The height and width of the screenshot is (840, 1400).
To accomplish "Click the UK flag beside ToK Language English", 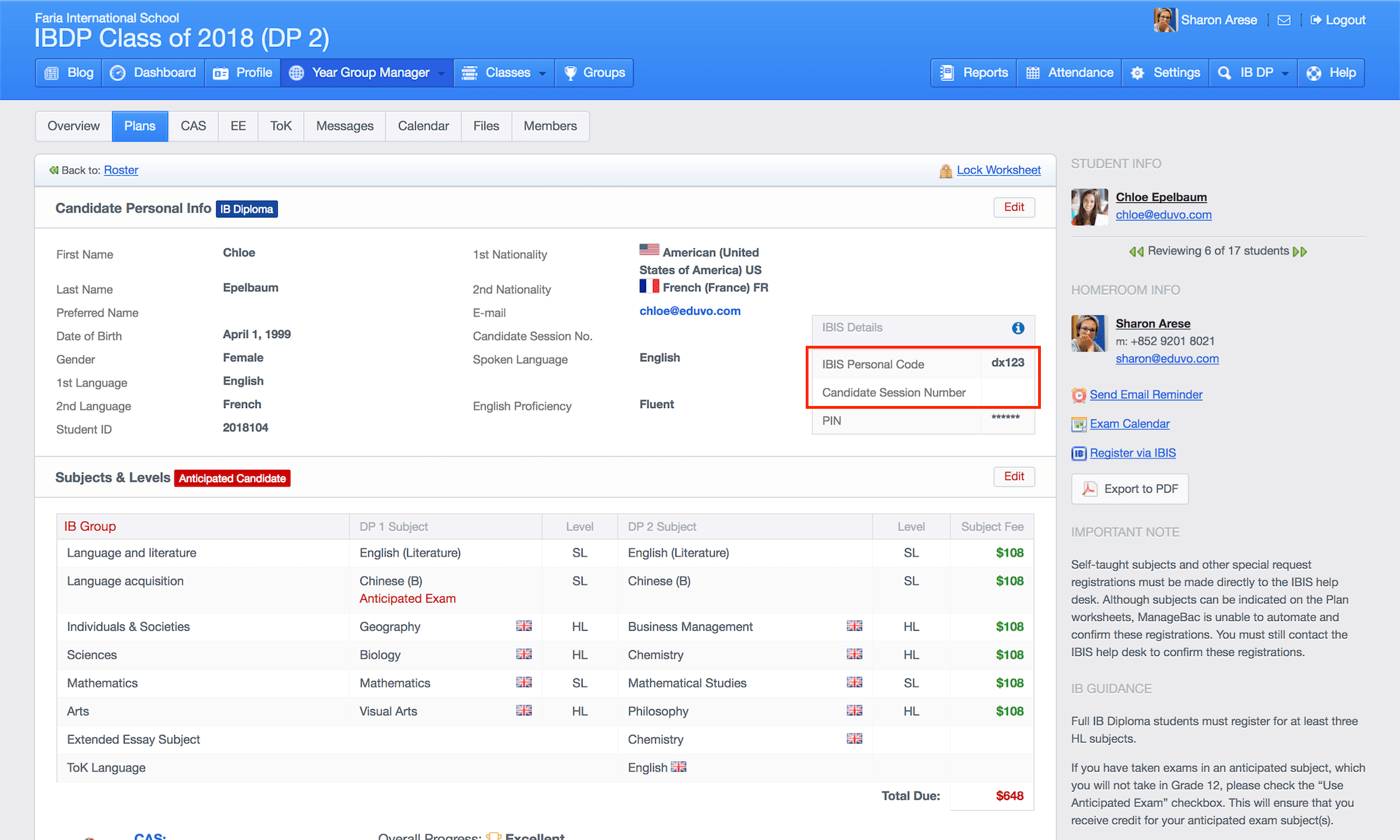I will point(678,766).
